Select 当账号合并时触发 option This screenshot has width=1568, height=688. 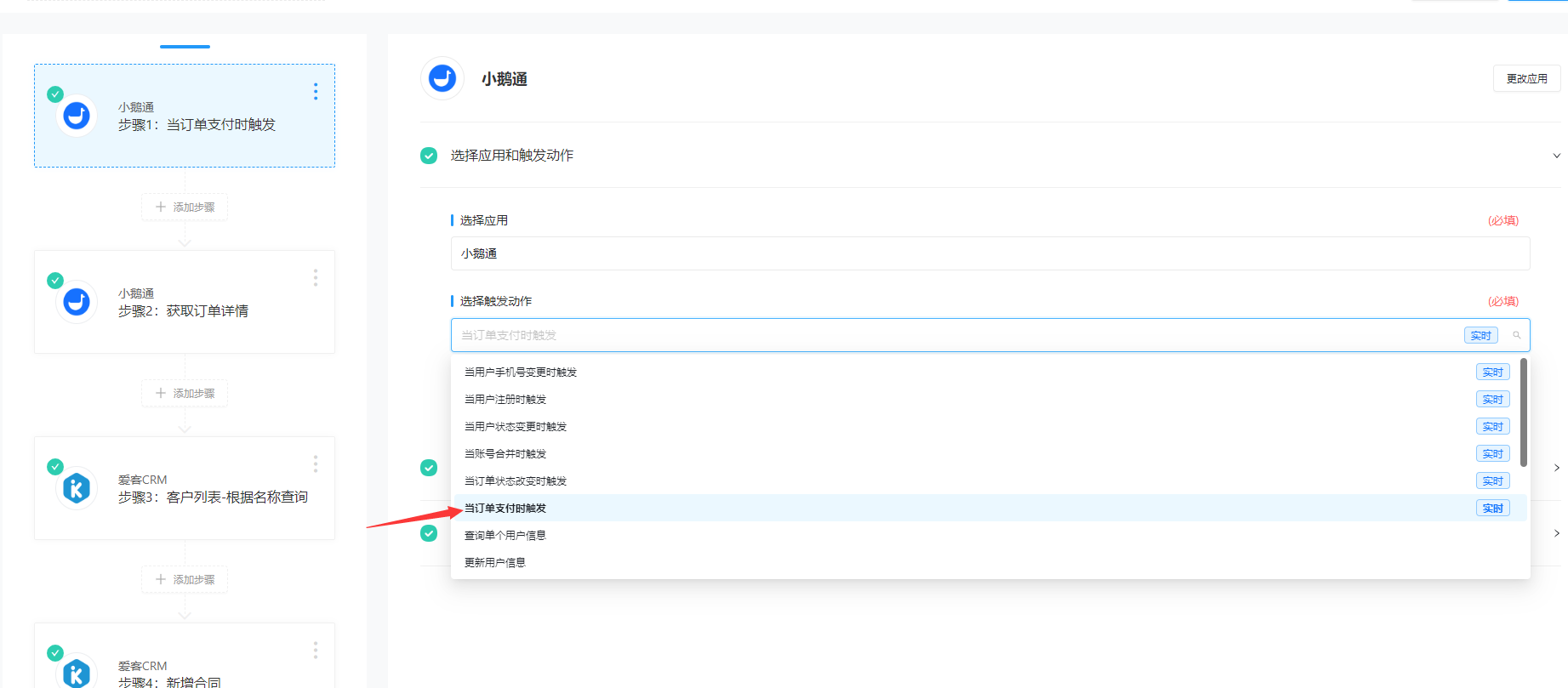tap(990, 454)
